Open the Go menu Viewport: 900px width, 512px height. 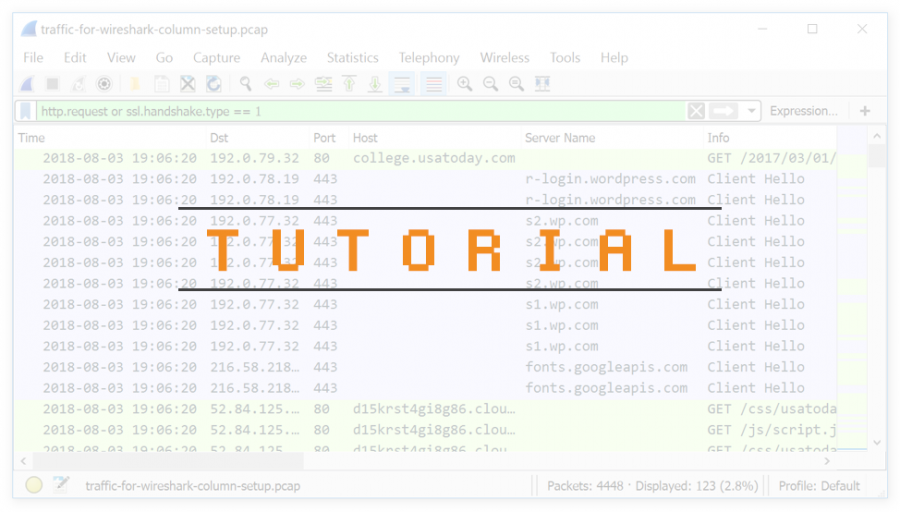tap(164, 57)
